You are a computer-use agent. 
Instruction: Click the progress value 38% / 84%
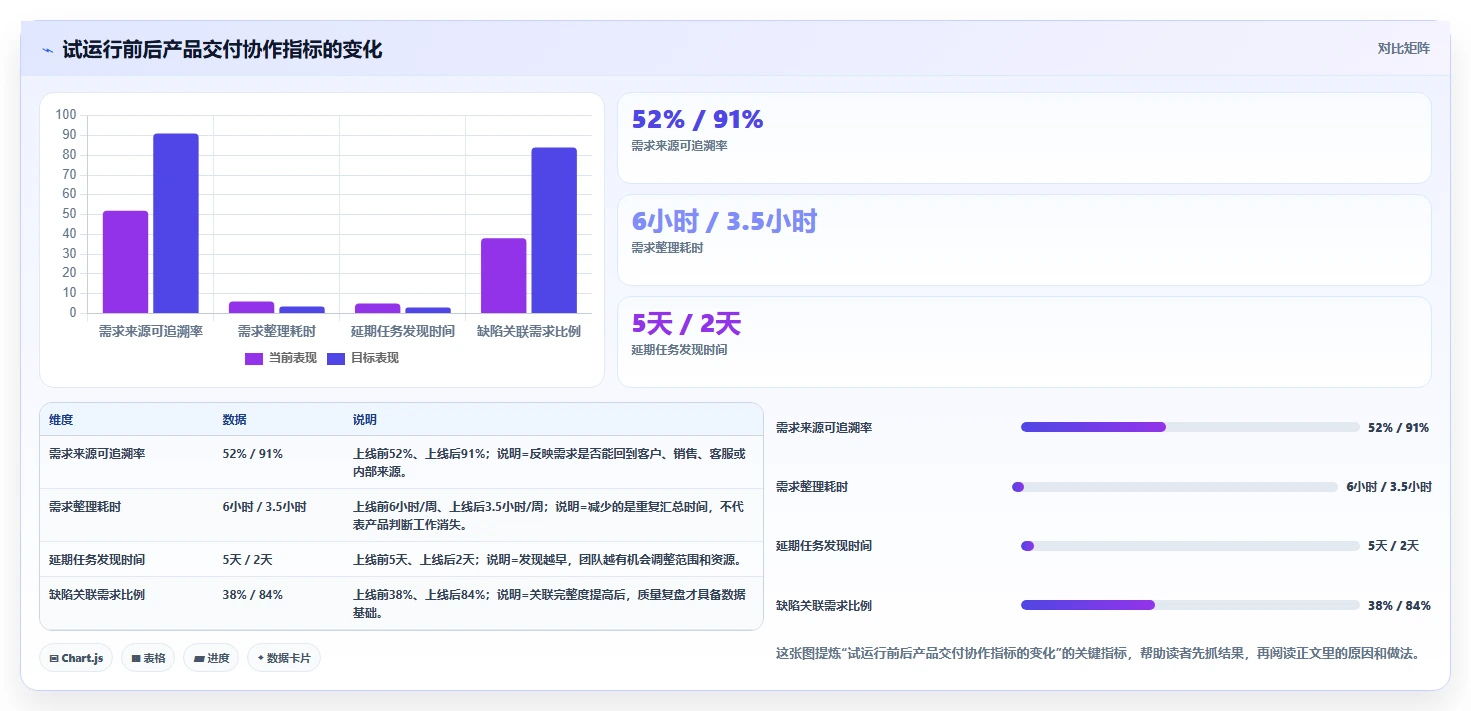click(x=1399, y=606)
